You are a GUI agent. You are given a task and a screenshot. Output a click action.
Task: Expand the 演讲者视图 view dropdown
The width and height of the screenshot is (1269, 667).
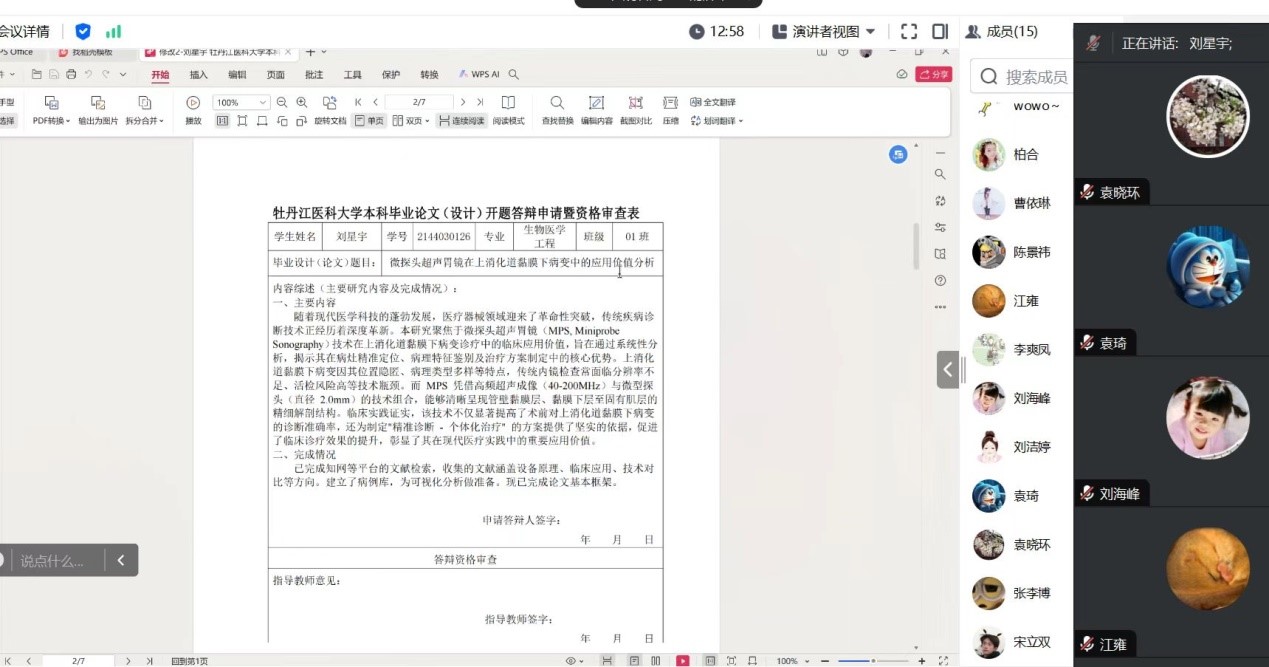tap(870, 32)
